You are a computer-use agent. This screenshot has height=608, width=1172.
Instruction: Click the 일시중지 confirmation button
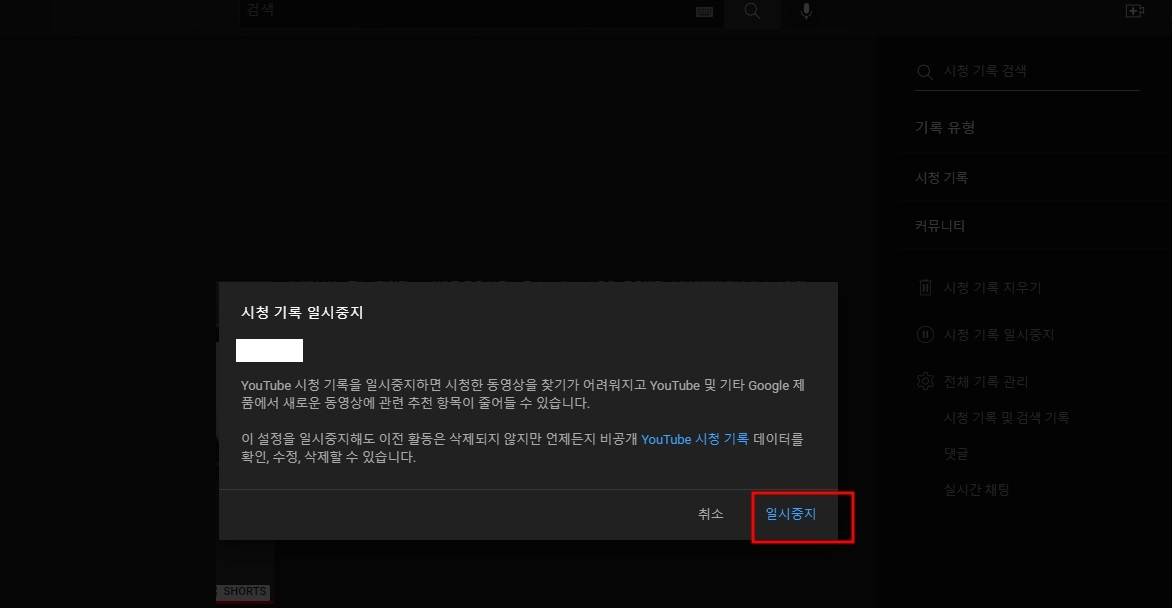point(791,513)
